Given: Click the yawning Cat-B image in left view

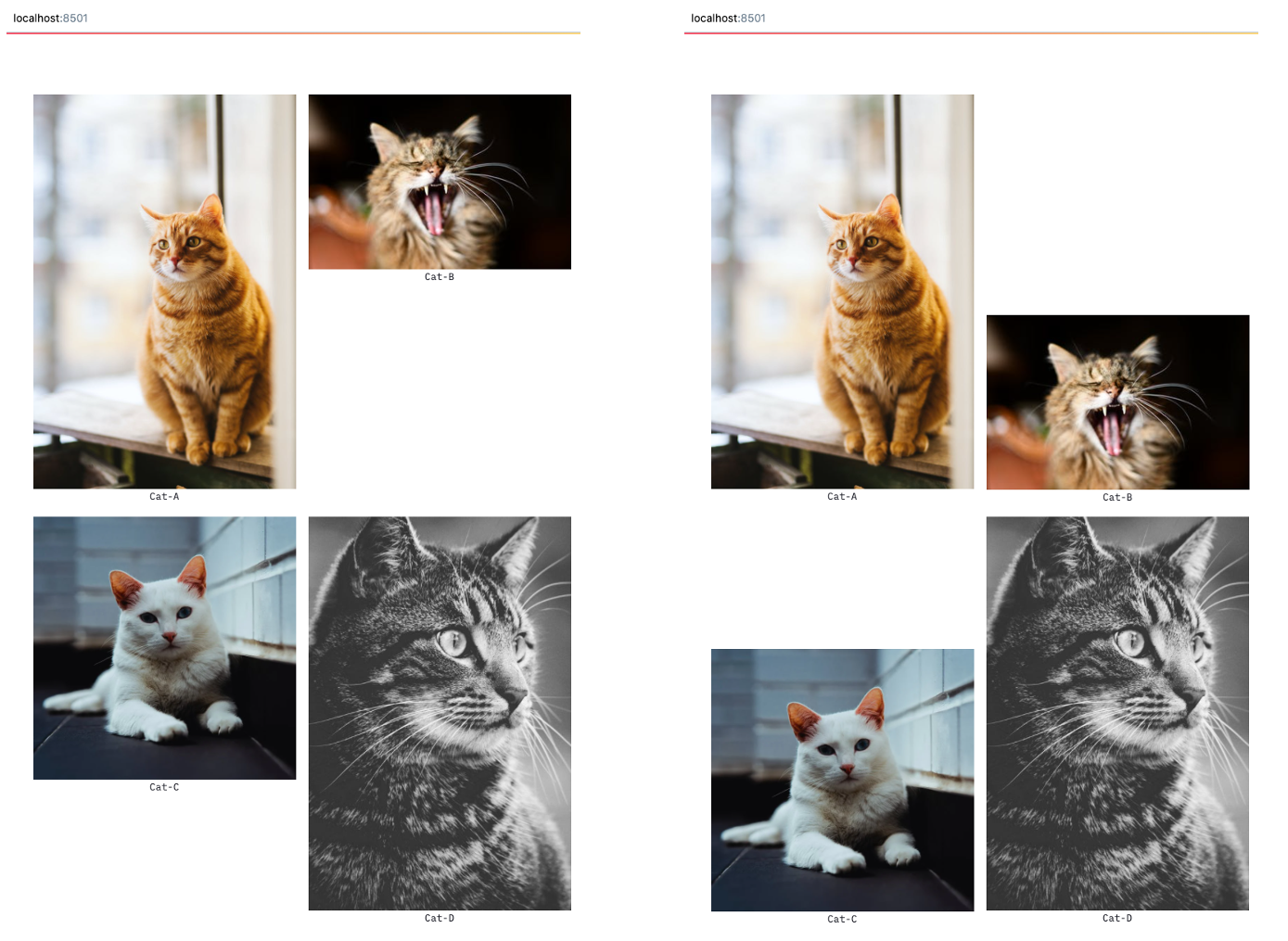Looking at the screenshot, I should (x=439, y=180).
